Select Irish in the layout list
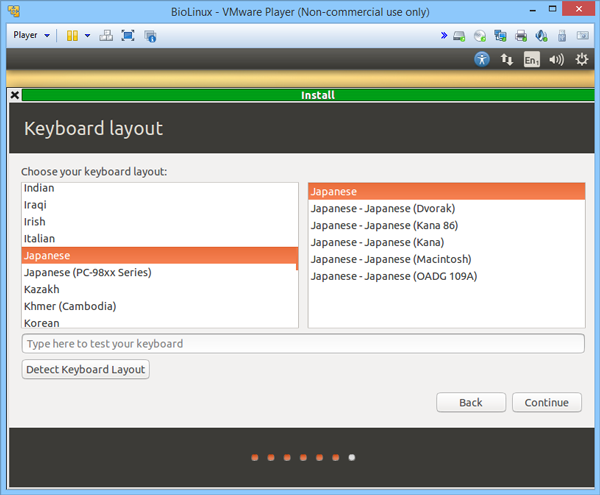This screenshot has width=600, height=495. coord(160,222)
